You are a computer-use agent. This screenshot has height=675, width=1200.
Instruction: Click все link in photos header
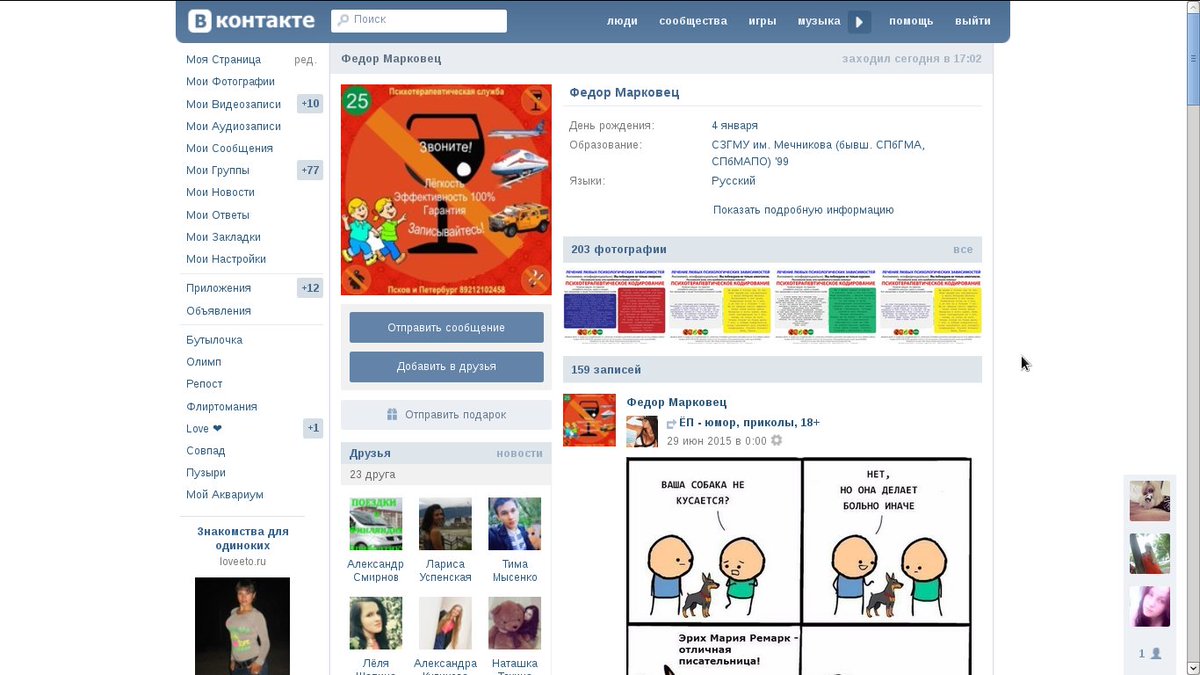(x=963, y=249)
